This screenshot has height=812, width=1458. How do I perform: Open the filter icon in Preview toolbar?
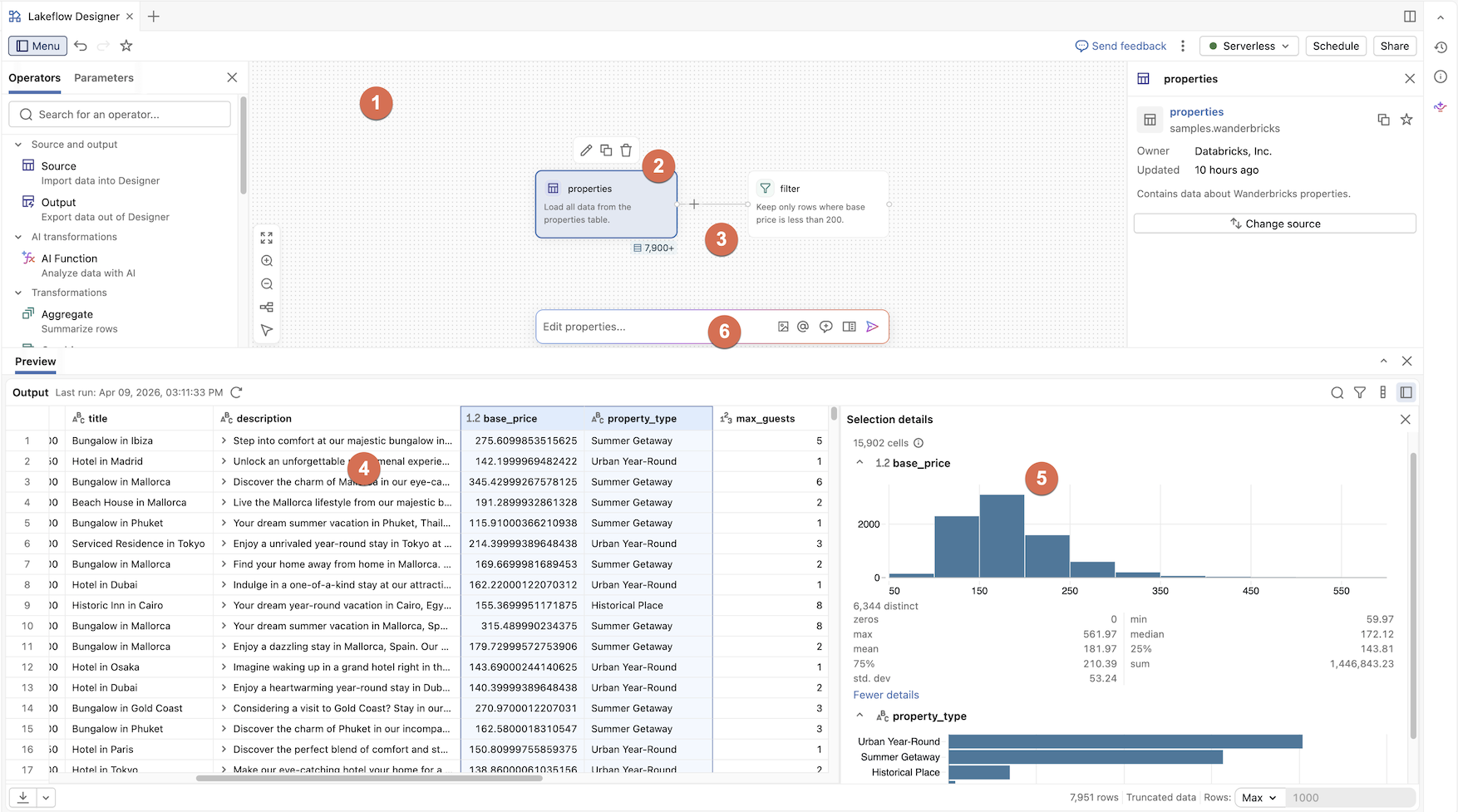click(1360, 392)
